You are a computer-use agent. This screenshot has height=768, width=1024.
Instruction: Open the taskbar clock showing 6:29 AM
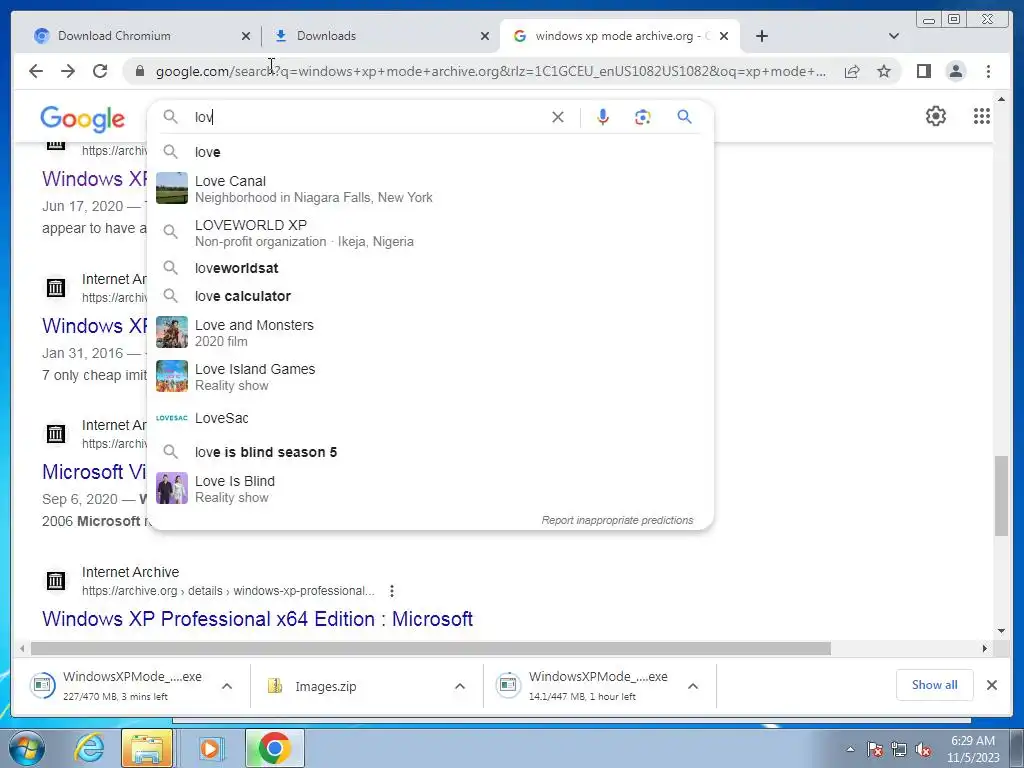coord(972,749)
